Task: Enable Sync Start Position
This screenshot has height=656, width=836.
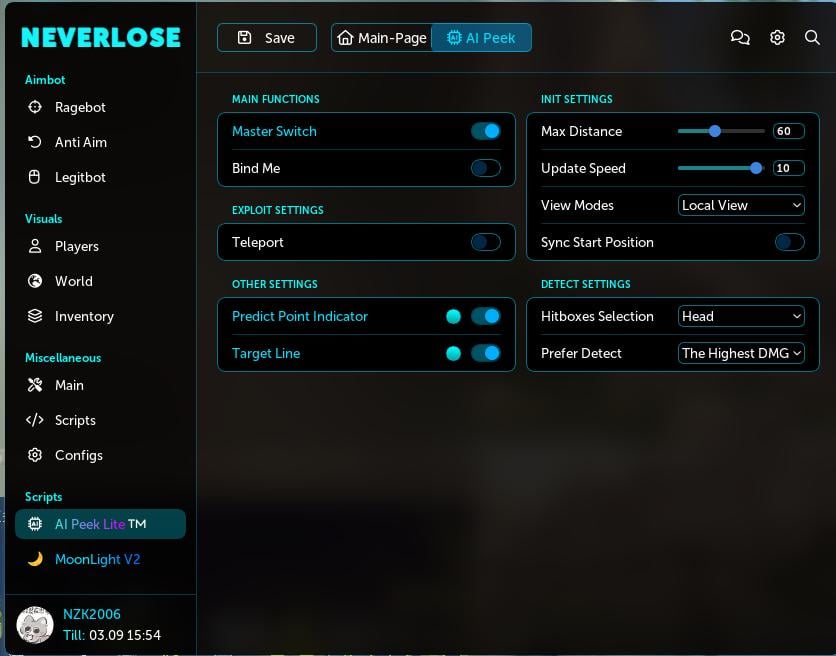Action: pyautogui.click(x=789, y=242)
